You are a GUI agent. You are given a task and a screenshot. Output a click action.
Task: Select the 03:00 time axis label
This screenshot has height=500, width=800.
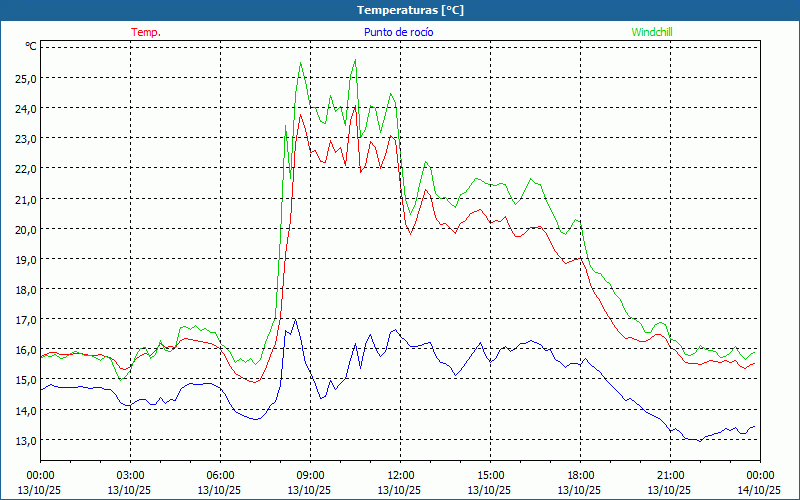point(130,475)
